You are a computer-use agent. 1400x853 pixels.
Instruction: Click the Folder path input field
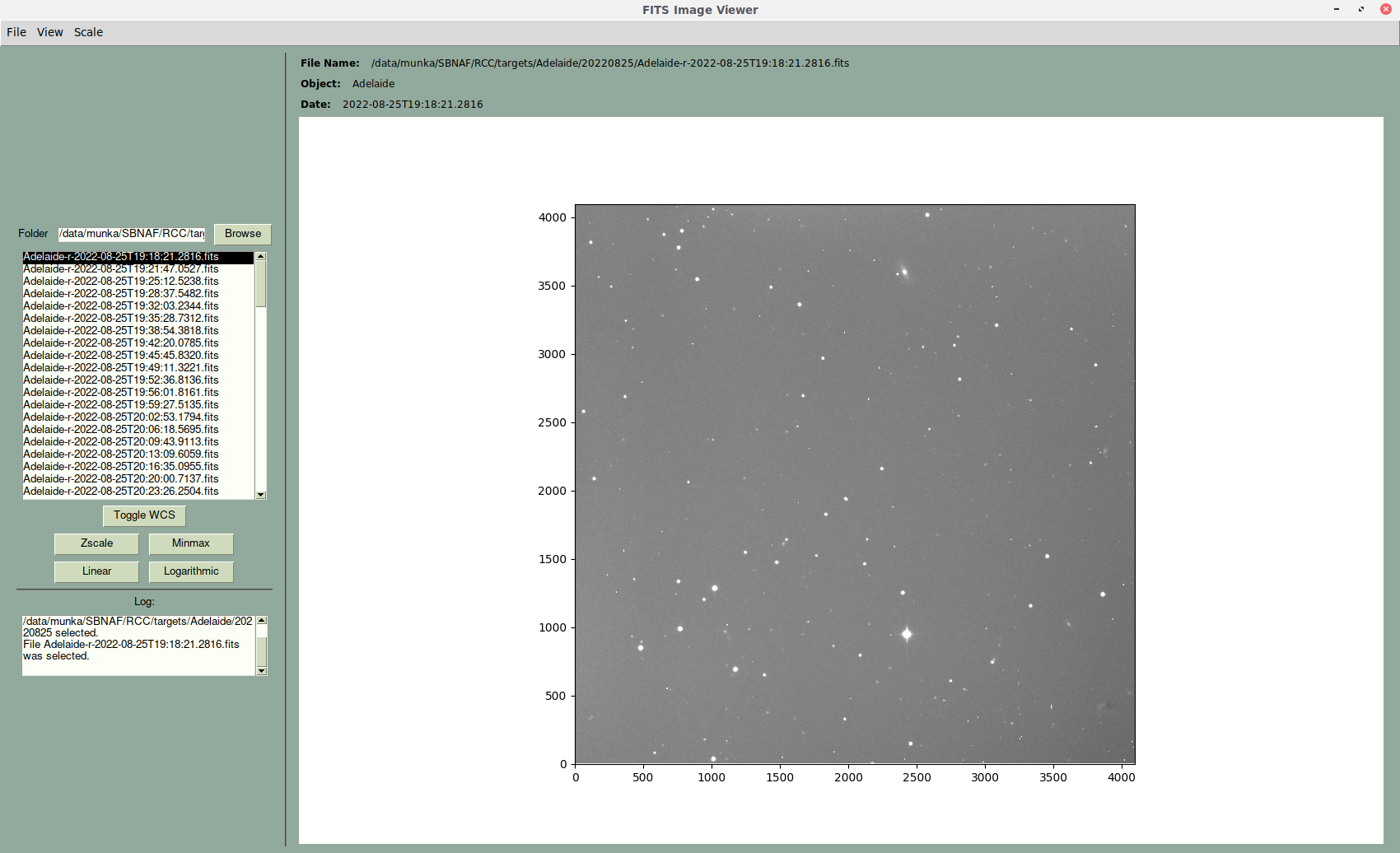click(131, 234)
